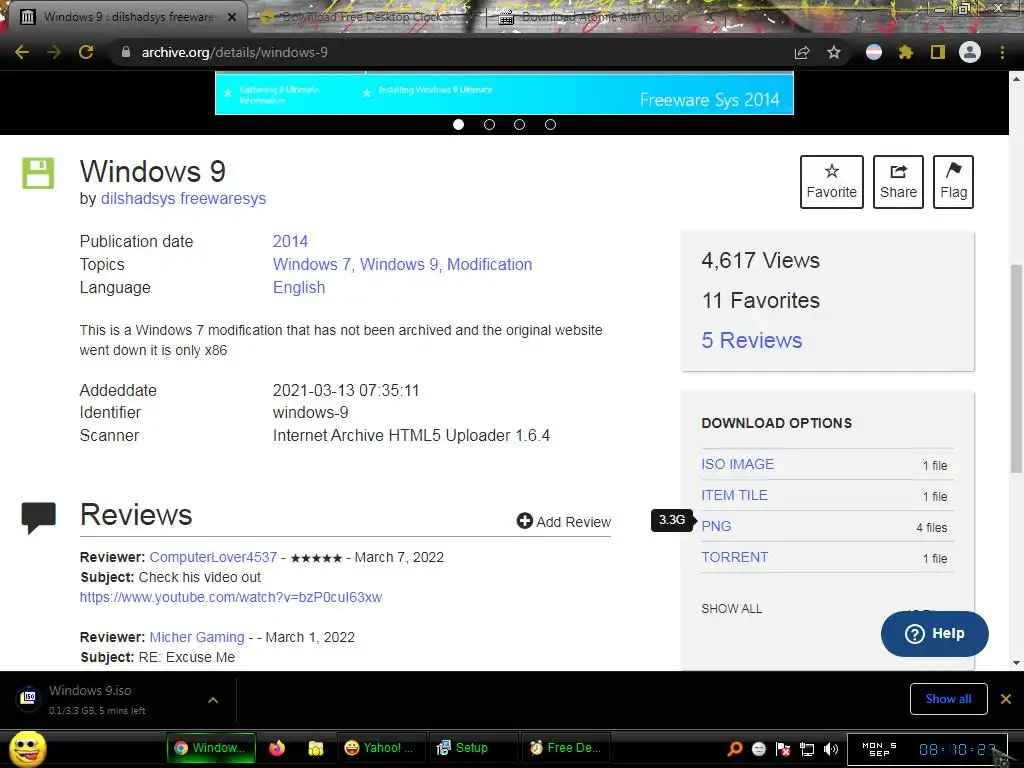
Task: Open the Extensions puzzle icon
Action: (x=905, y=52)
